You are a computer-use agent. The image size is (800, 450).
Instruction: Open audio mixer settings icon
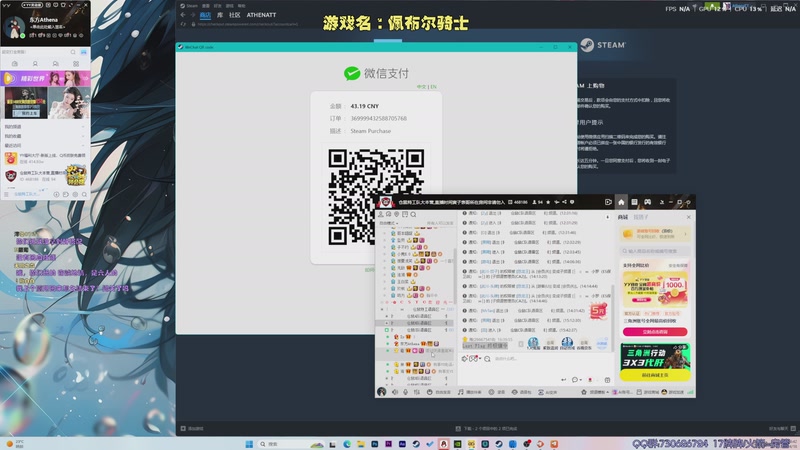417,392
